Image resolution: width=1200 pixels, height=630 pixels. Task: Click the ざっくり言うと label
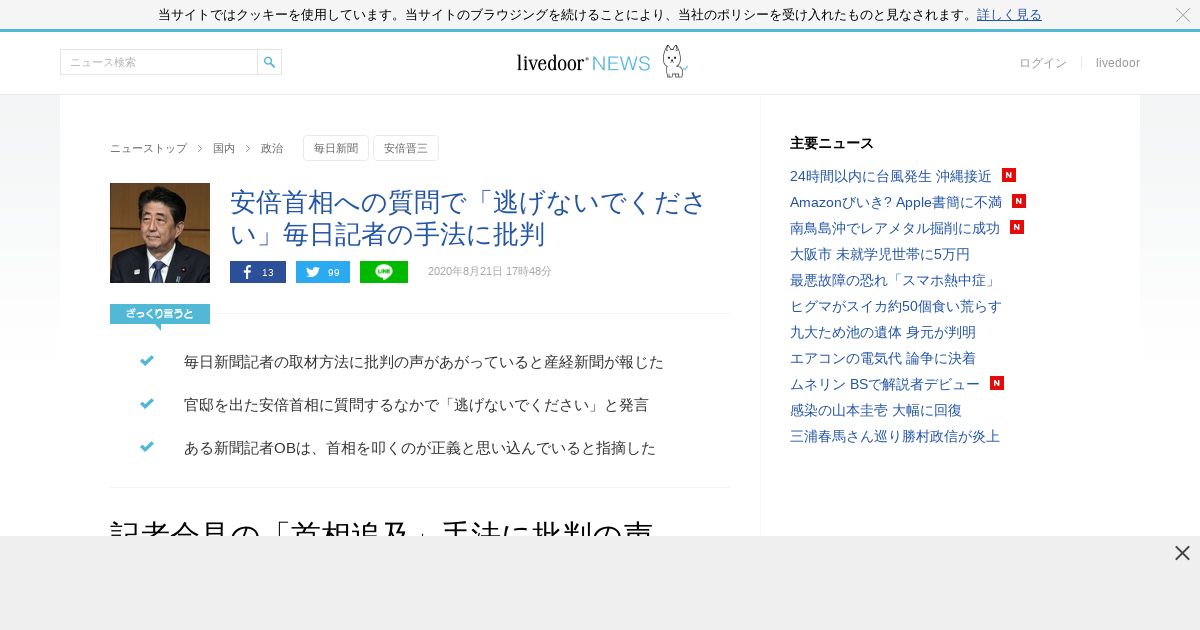coord(160,314)
